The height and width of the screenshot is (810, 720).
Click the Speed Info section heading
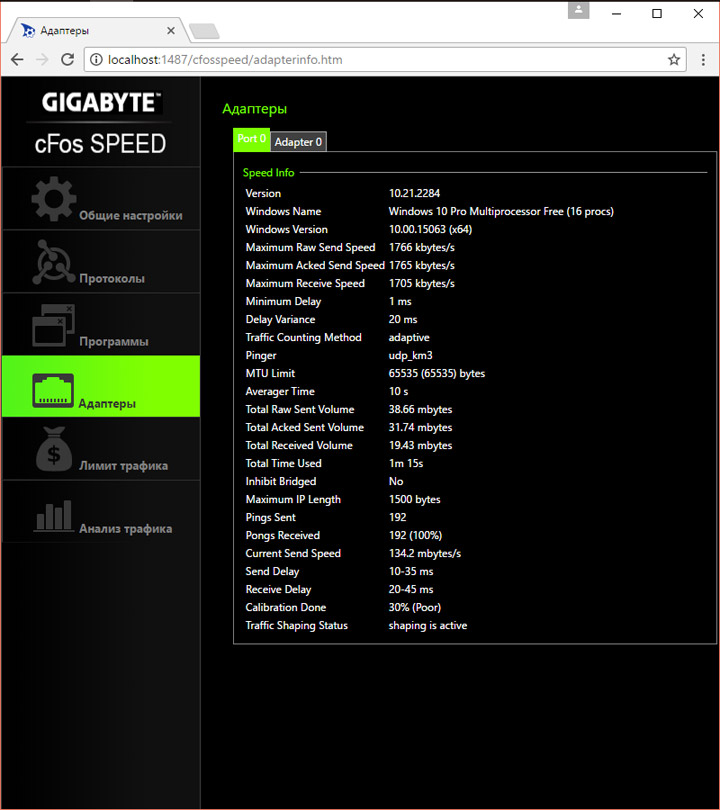269,173
